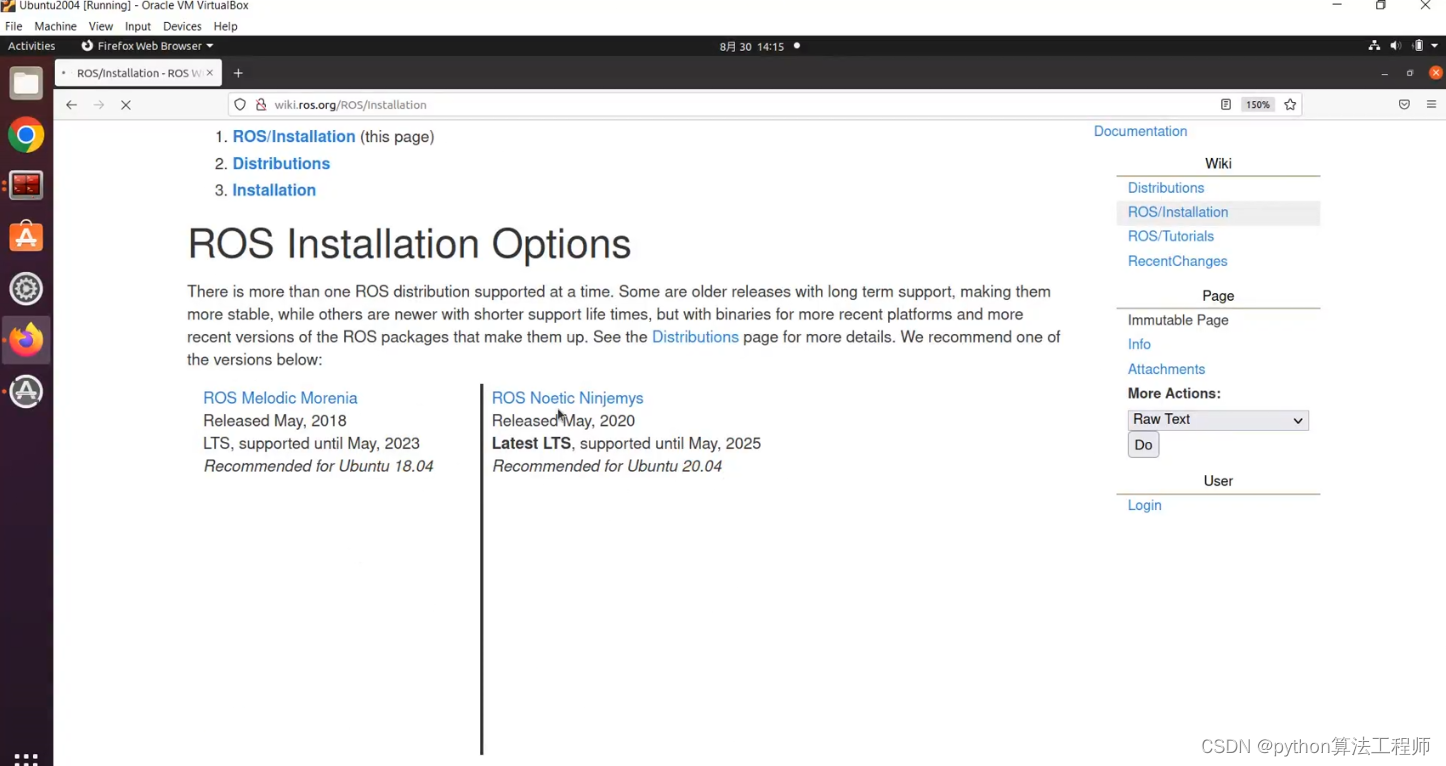Screen dimensions: 1446x766
Task: Show Applications grid at dock bottom
Action: [26, 759]
